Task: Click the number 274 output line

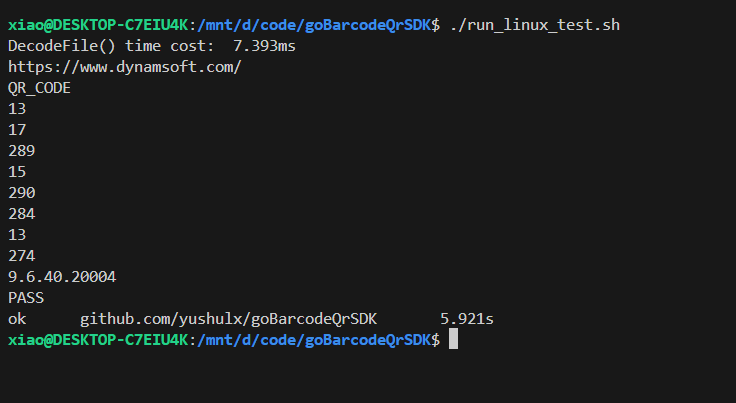Action: (21, 256)
